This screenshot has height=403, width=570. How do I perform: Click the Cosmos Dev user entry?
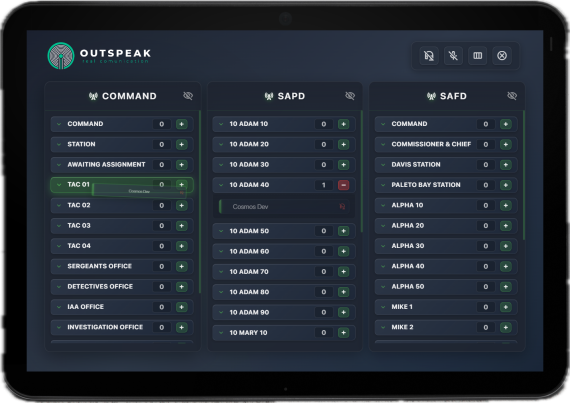284,206
